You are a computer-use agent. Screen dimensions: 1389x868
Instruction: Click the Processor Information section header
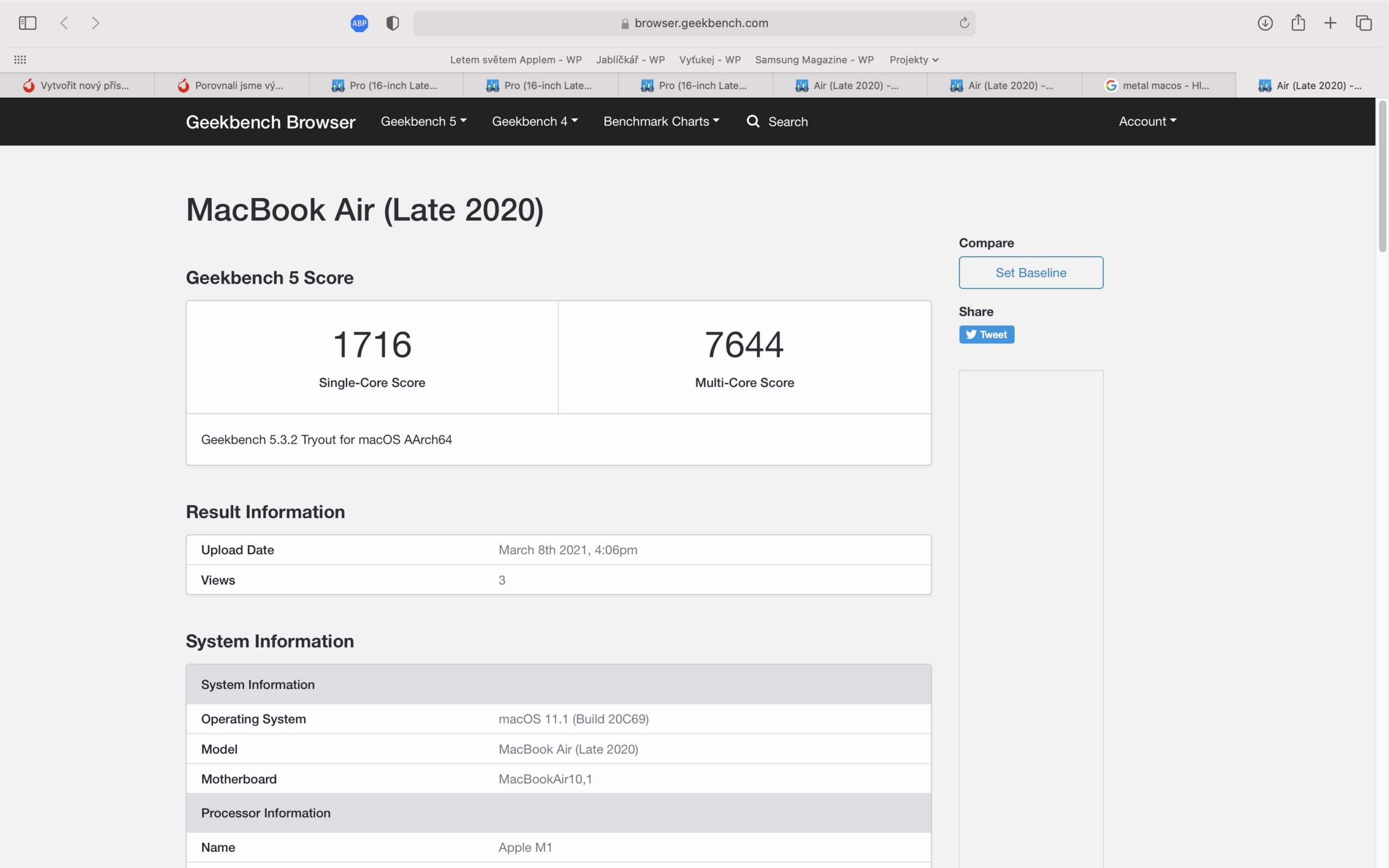tap(558, 813)
